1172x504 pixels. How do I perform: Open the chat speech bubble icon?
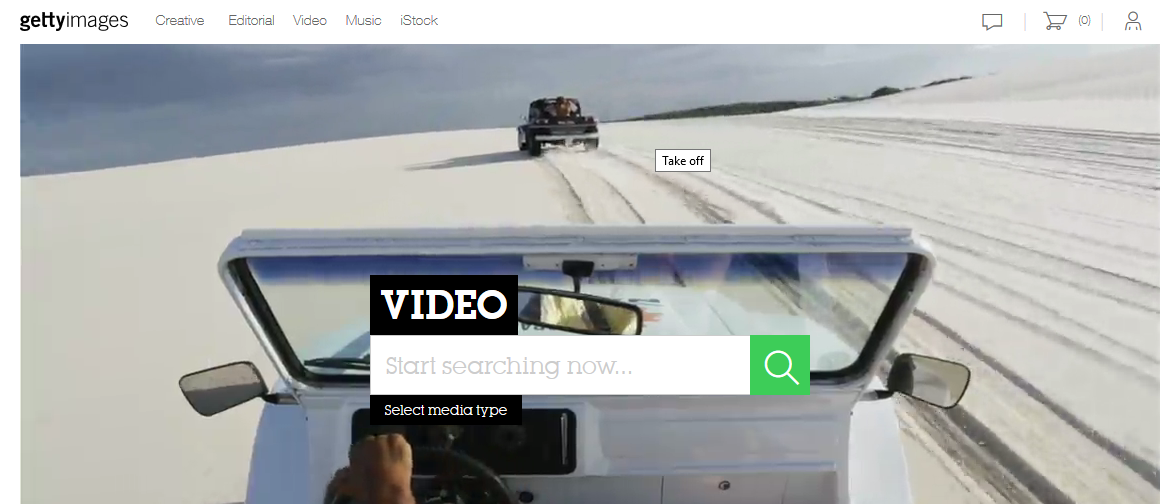(x=992, y=22)
